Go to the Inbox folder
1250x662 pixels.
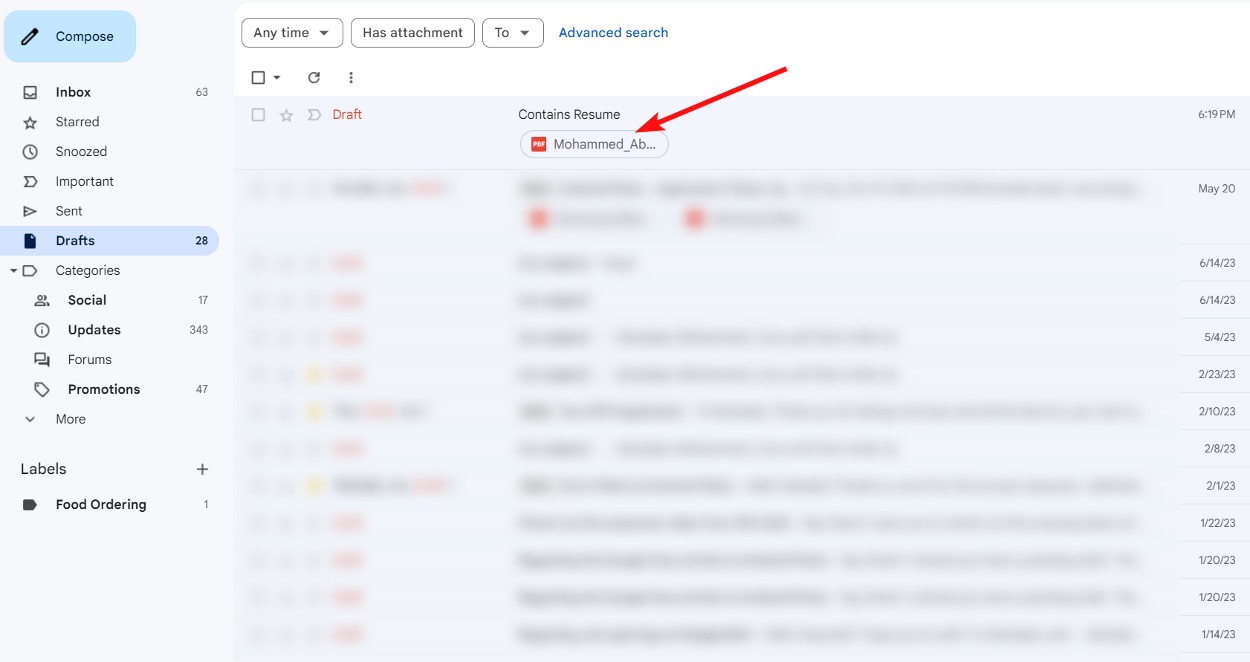pos(73,92)
